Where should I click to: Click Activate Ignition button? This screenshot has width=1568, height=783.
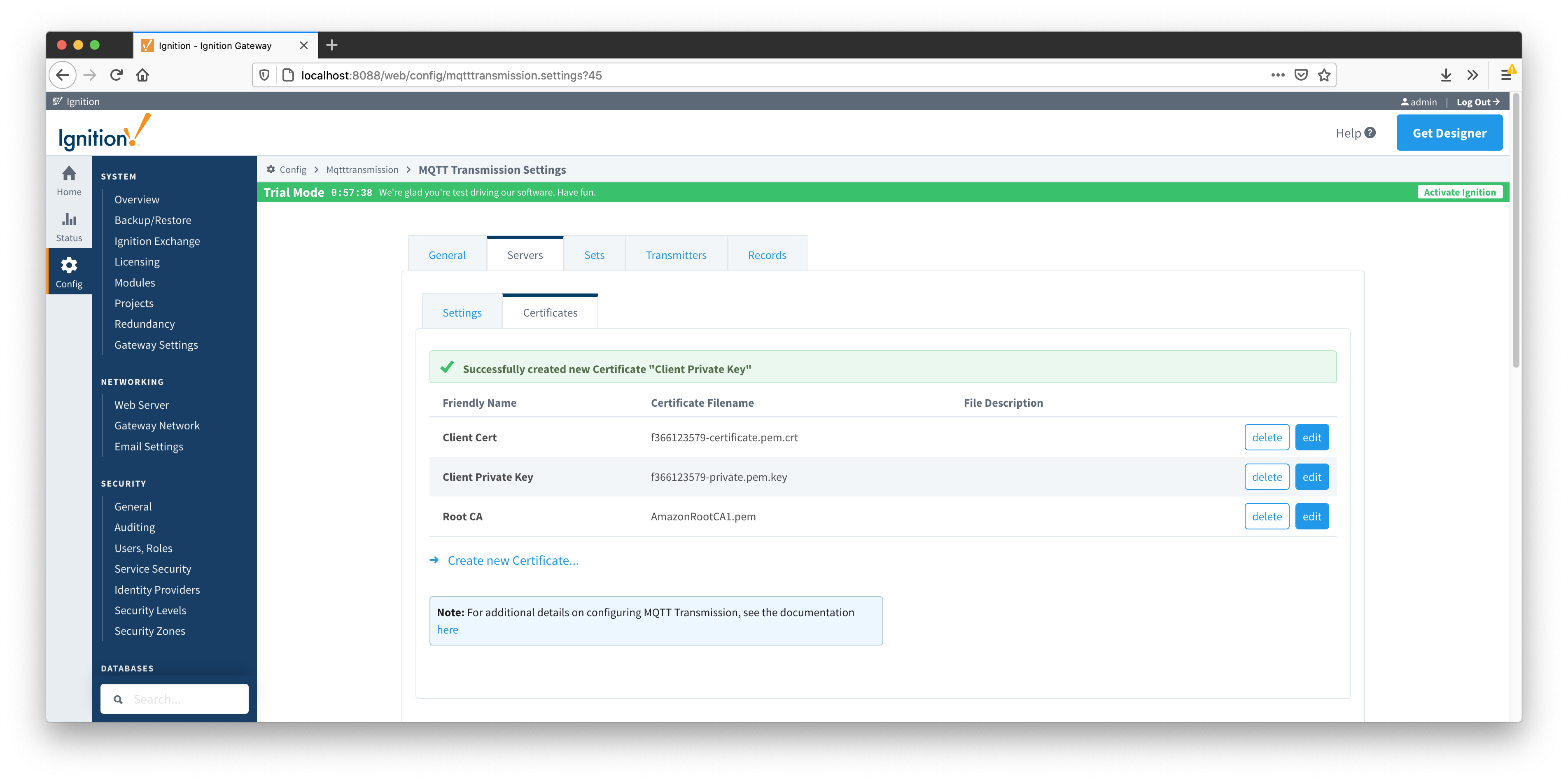1460,192
